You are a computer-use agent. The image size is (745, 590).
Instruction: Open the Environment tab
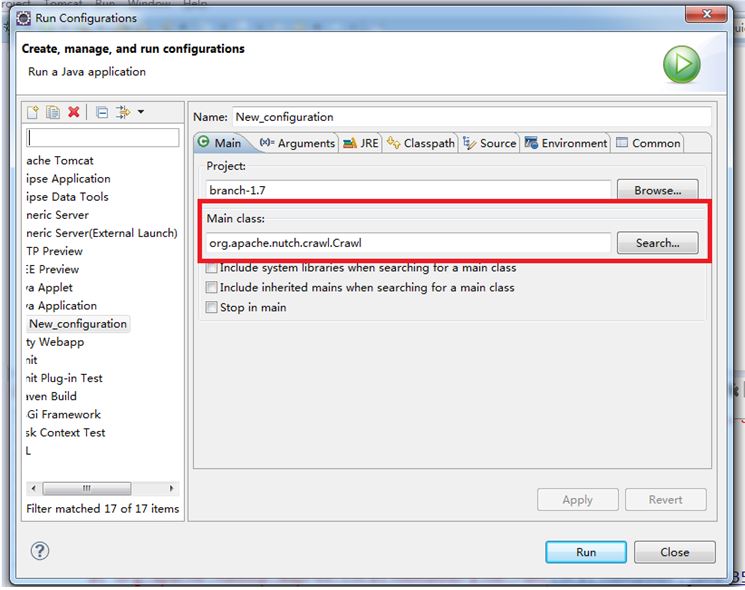tap(565, 143)
